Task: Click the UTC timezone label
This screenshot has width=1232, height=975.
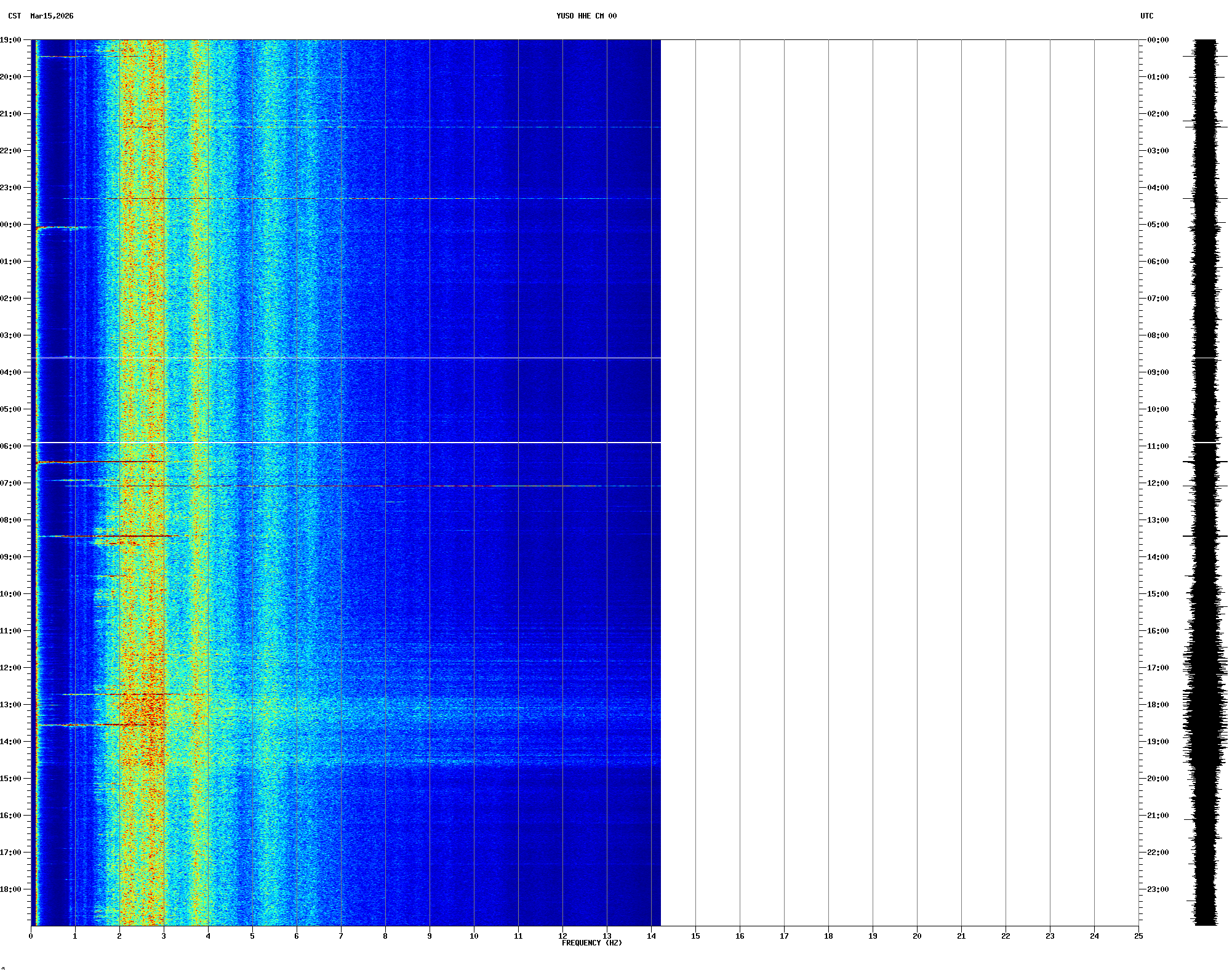Action: pos(1146,16)
